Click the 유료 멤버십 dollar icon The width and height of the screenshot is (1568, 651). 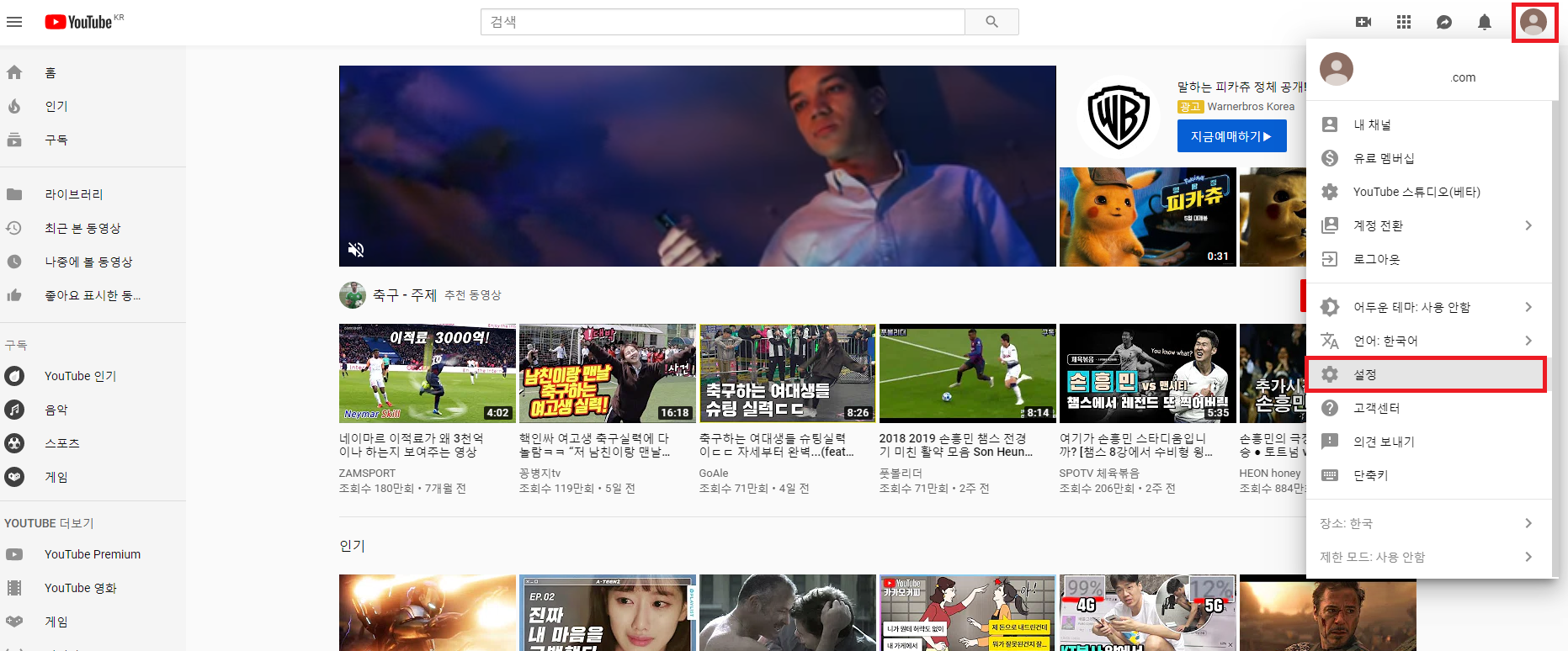pyautogui.click(x=1330, y=158)
